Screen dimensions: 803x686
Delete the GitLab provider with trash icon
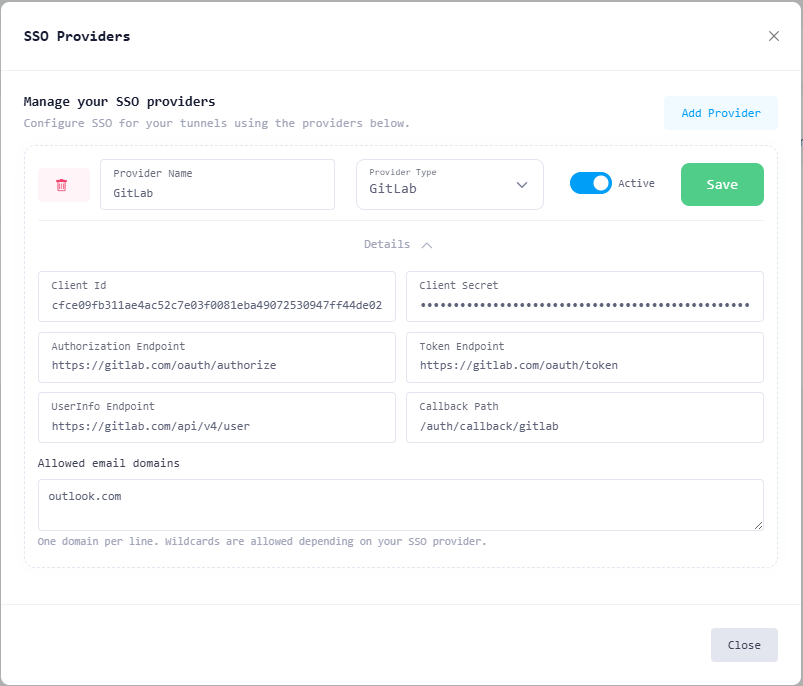pyautogui.click(x=62, y=185)
